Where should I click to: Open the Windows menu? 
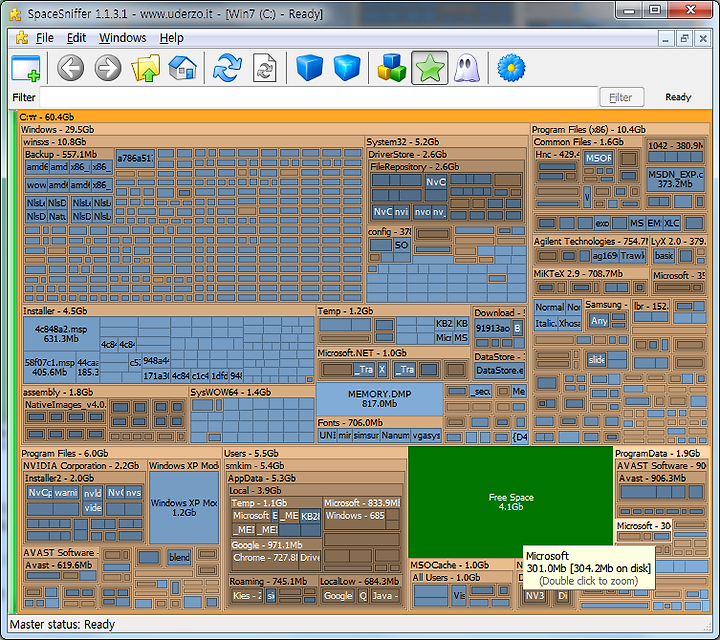click(x=123, y=38)
